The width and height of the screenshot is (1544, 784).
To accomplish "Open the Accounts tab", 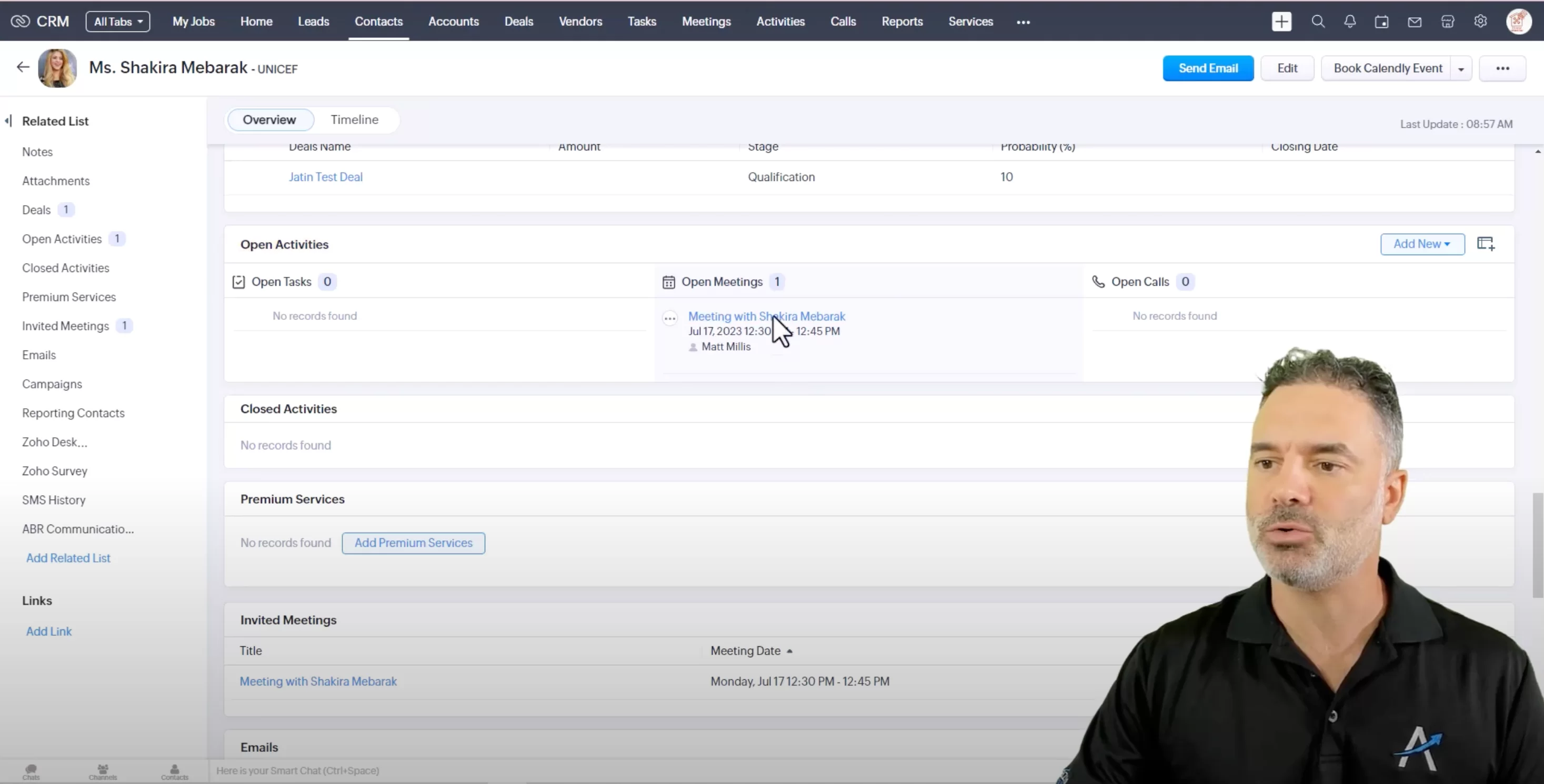I will (x=453, y=22).
